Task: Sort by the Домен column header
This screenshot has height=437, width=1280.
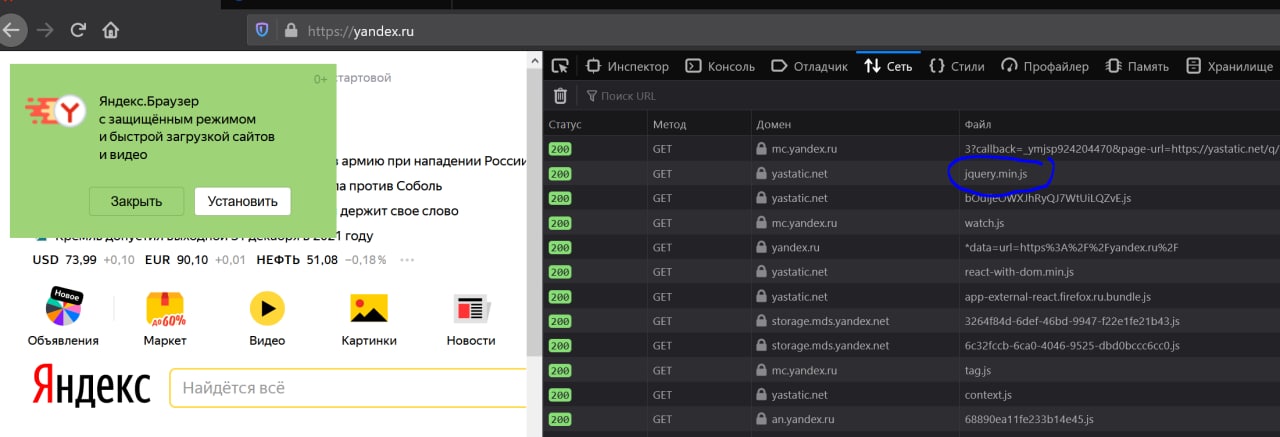Action: [855, 124]
